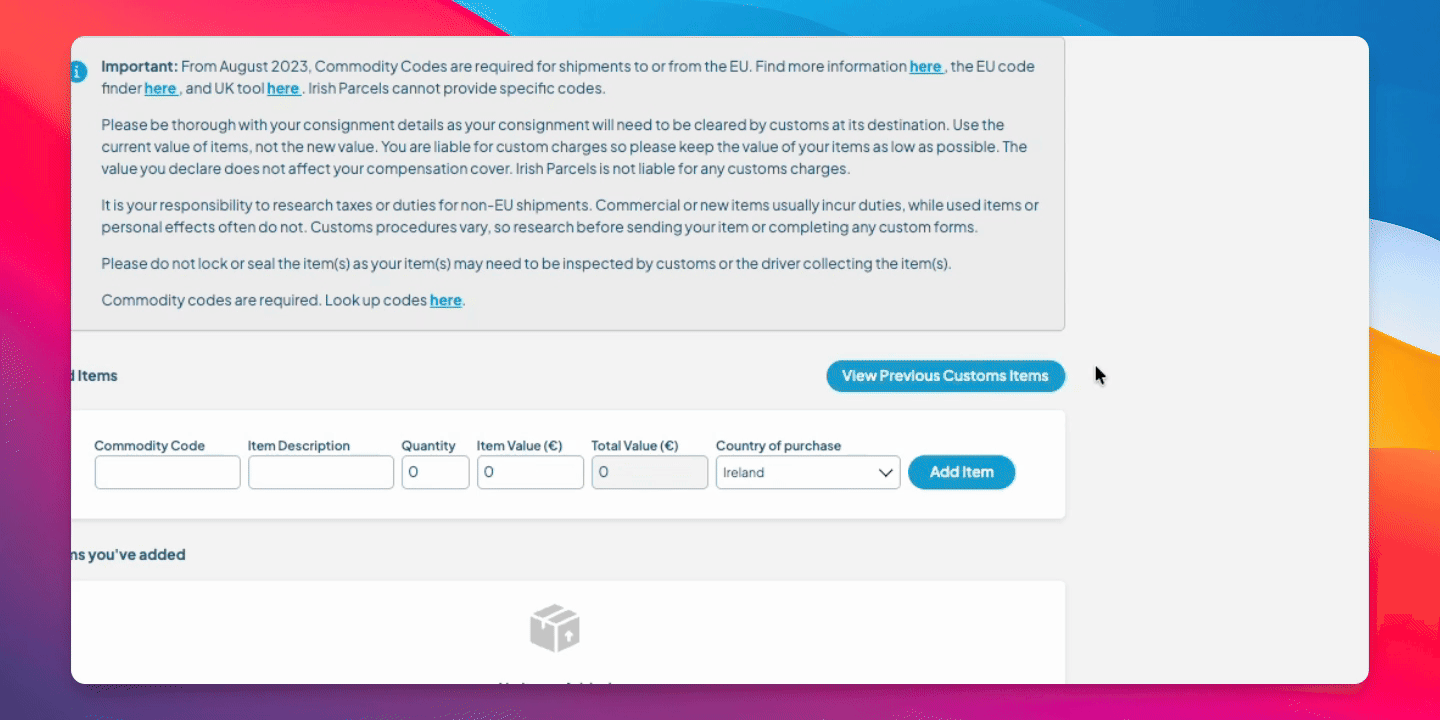
Task: Click the package box icon in empty list
Action: pos(554,629)
